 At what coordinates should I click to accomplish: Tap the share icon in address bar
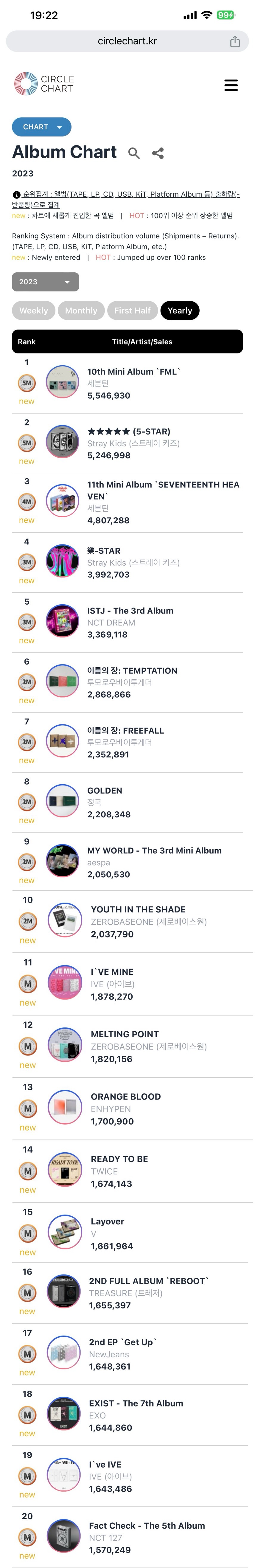coord(235,41)
